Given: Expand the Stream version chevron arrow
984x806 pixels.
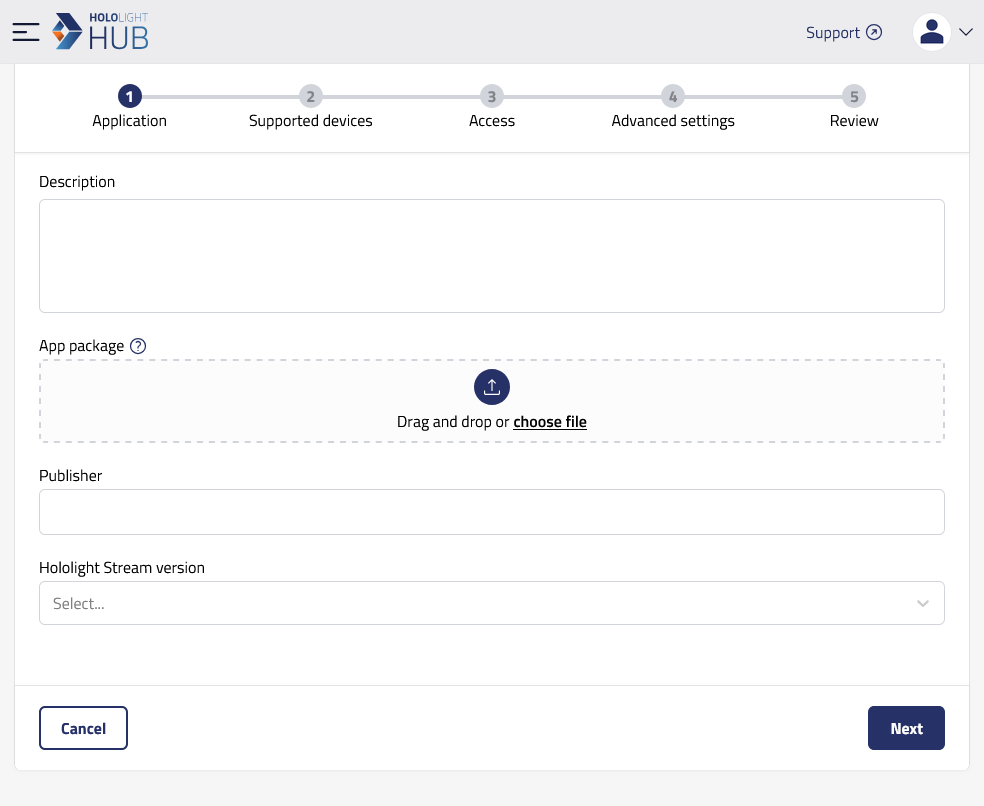Looking at the screenshot, I should point(922,604).
